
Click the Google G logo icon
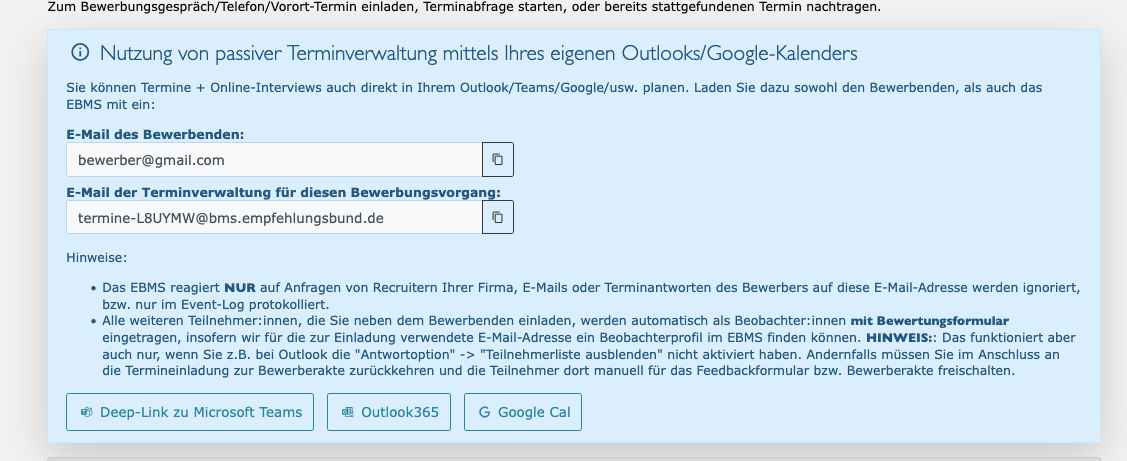(485, 412)
